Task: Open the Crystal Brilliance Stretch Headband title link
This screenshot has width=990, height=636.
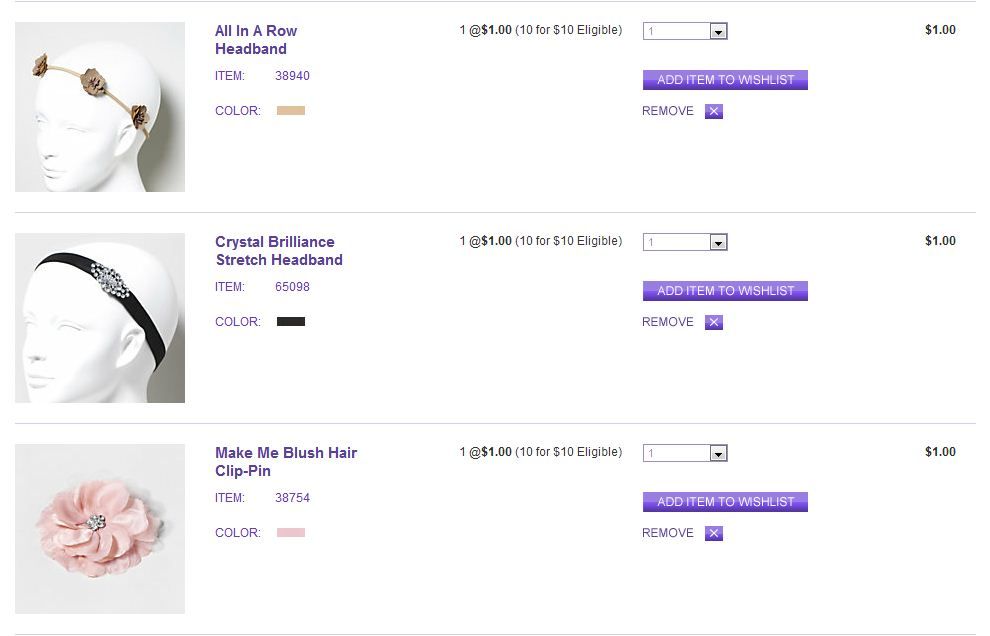Action: coord(278,251)
